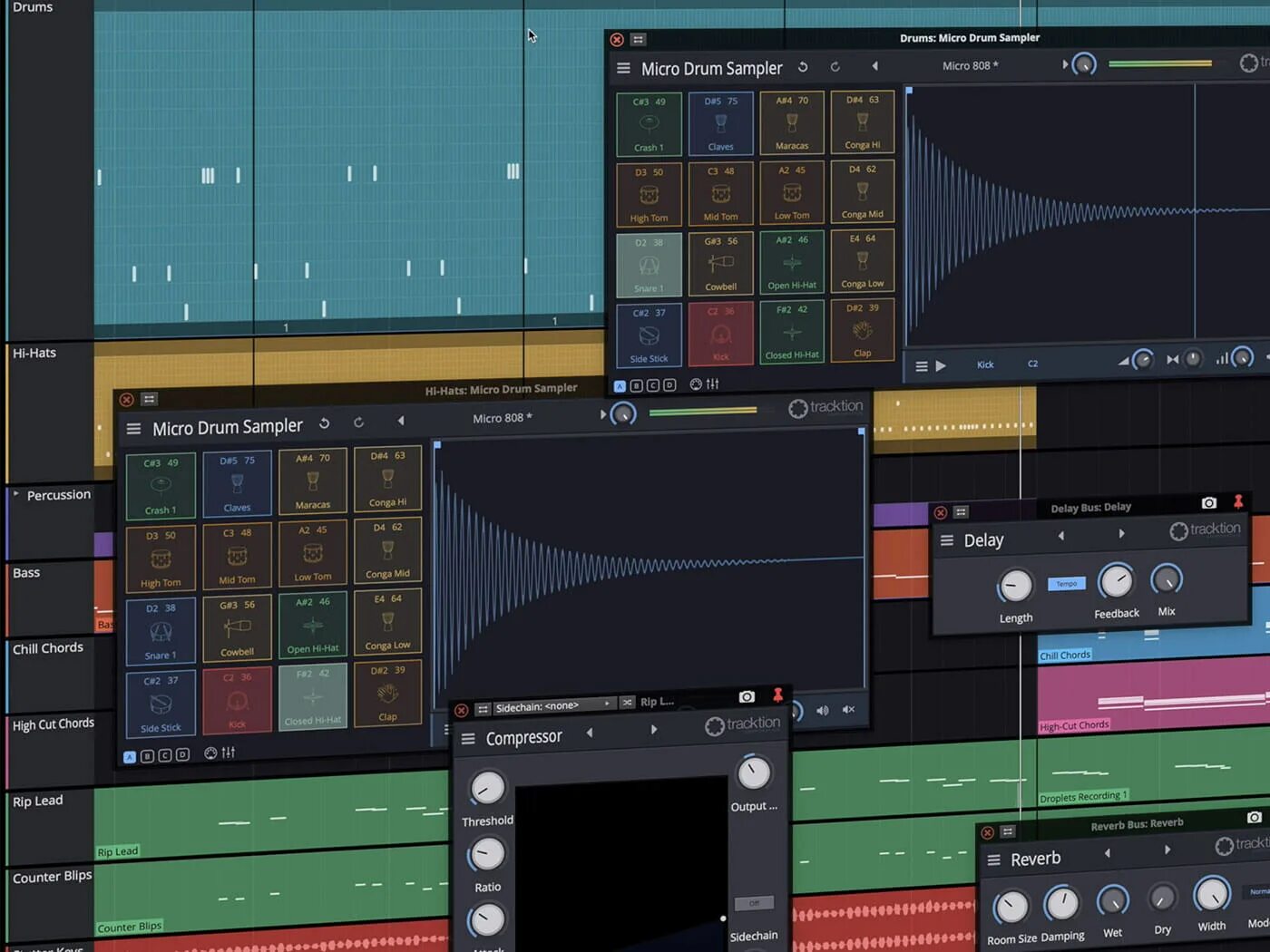
Task: Click the camera icon on Delay plugin
Action: tap(1209, 502)
